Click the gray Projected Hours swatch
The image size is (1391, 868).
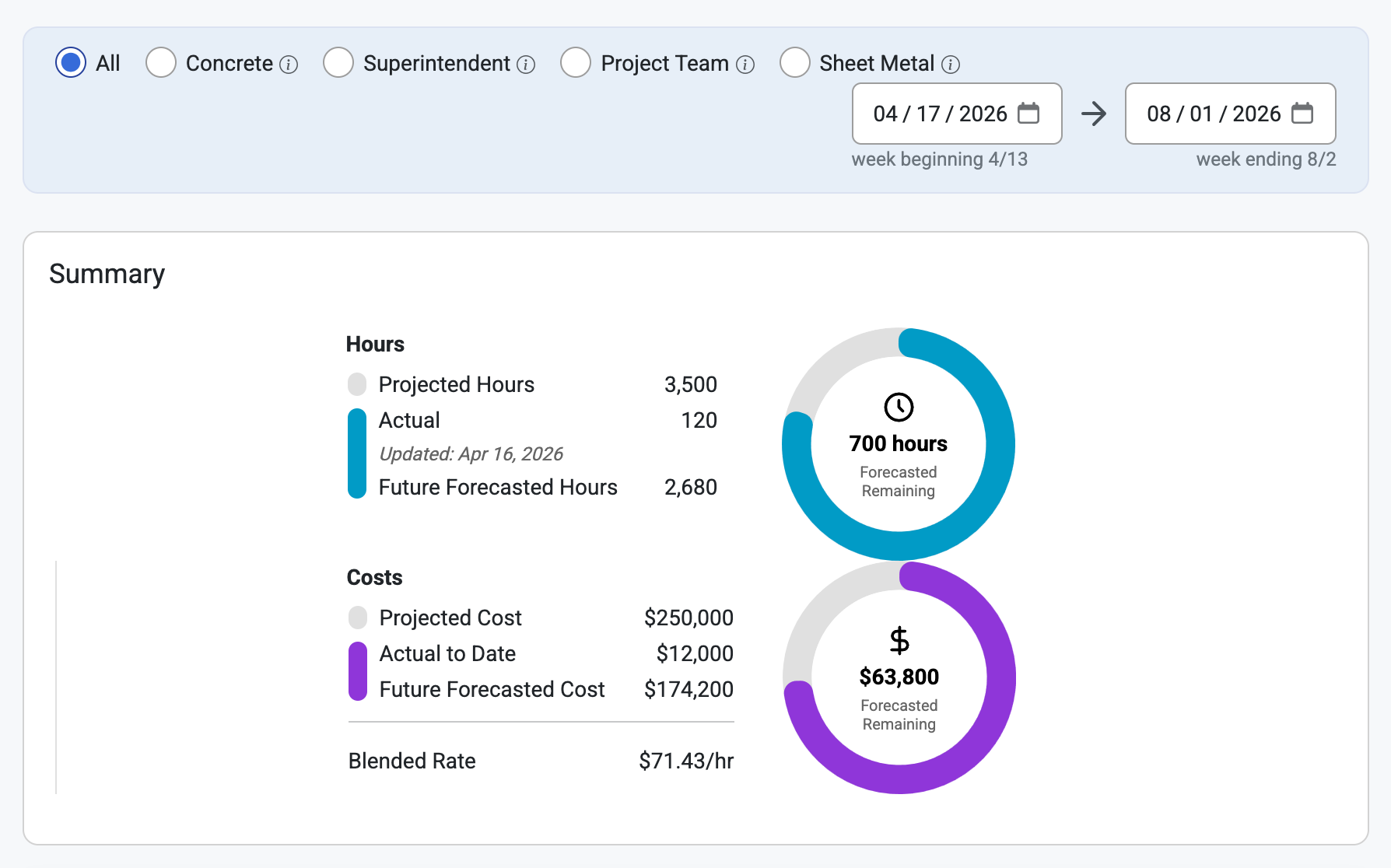(x=357, y=384)
